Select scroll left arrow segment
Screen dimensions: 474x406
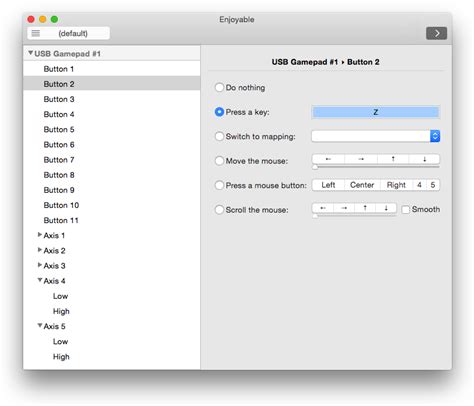323,208
